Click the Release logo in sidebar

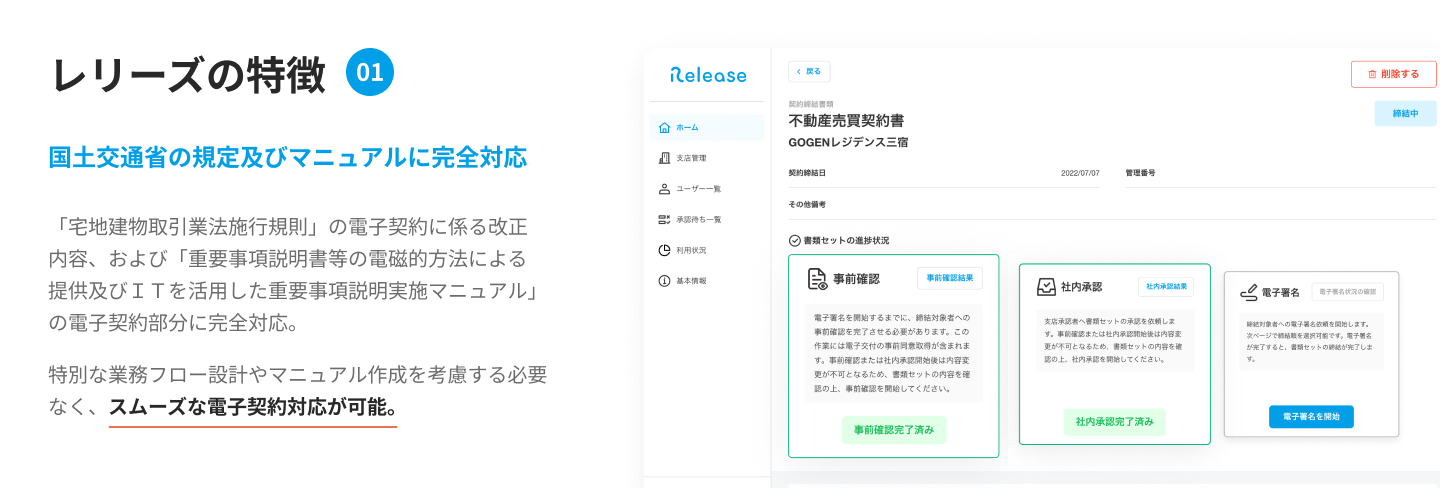708,75
